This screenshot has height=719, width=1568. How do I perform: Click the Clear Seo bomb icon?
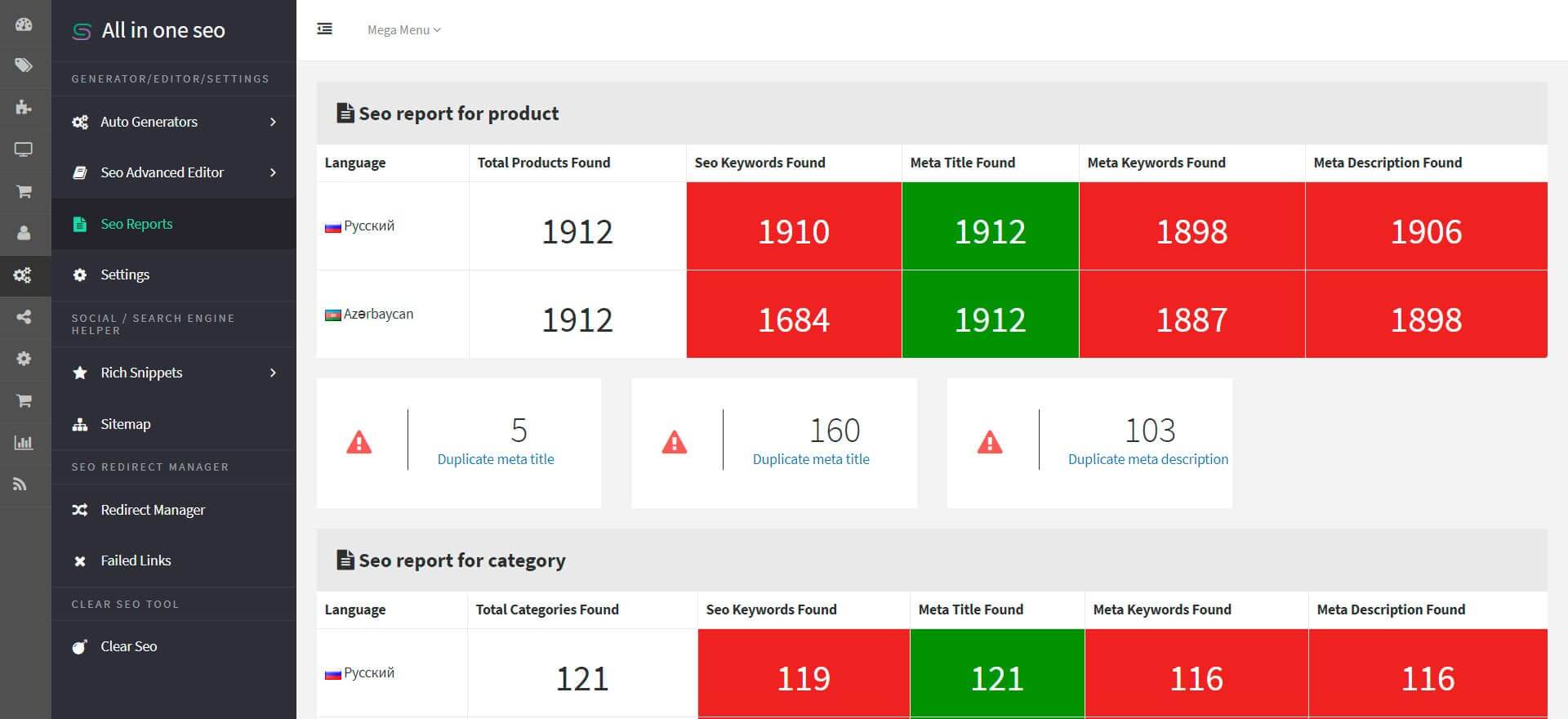[80, 646]
